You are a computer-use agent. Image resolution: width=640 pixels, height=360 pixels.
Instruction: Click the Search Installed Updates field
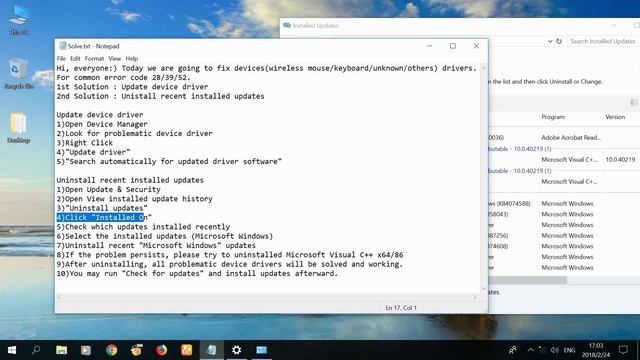coord(602,41)
